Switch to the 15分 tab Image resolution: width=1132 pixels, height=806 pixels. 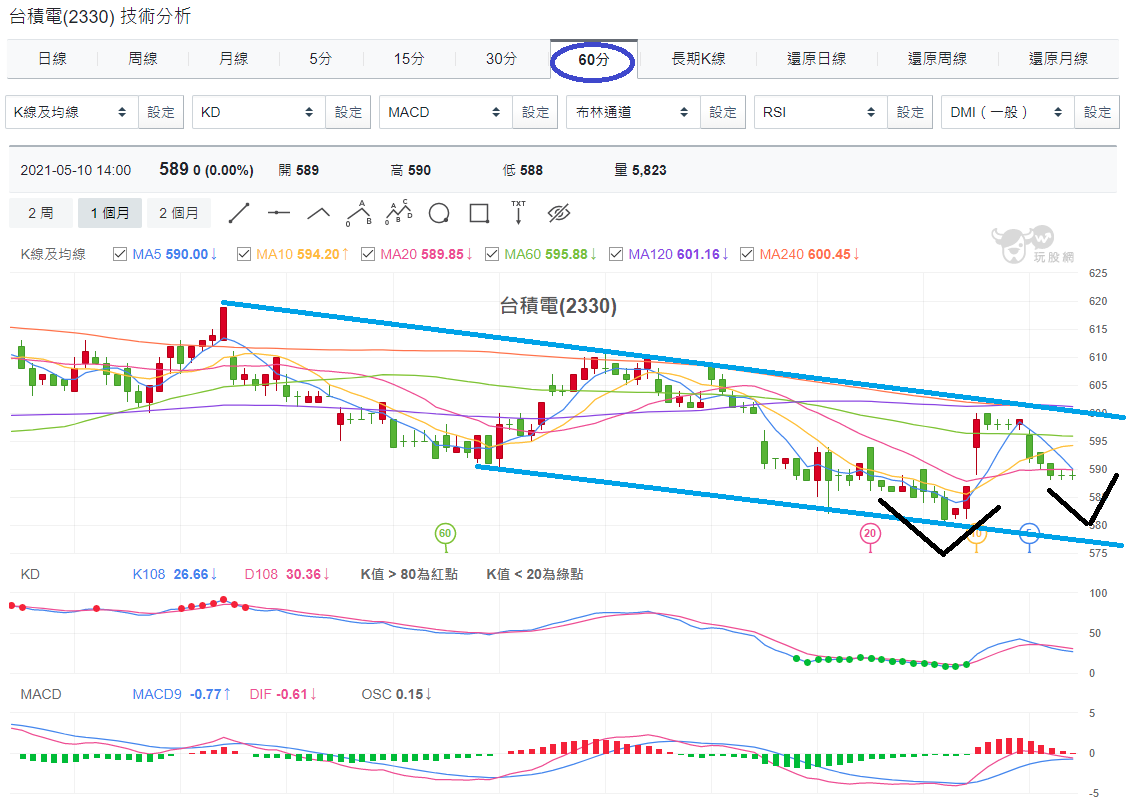409,58
